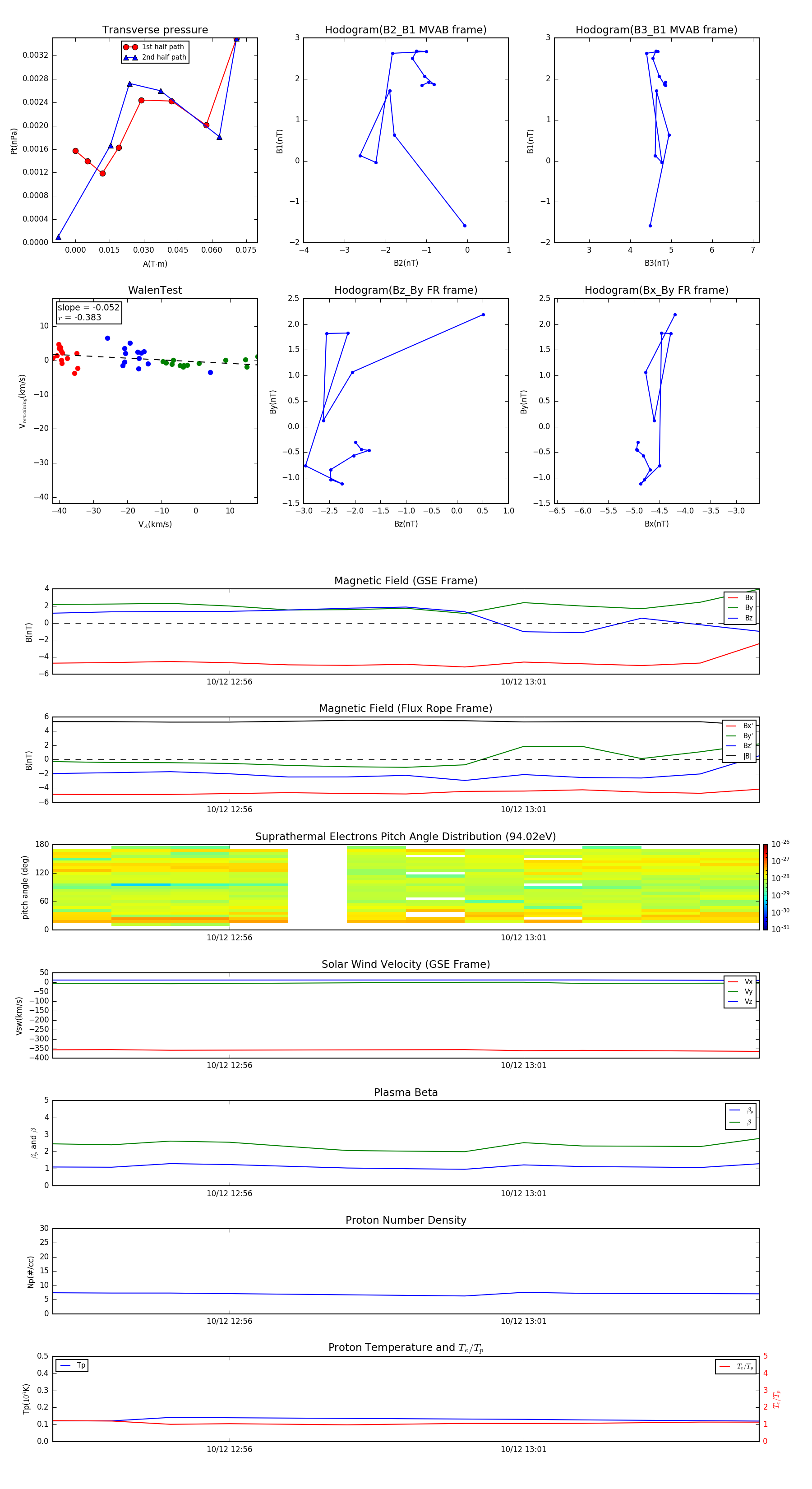Click the red 'Te/Tp' legend entry

coord(737,1366)
